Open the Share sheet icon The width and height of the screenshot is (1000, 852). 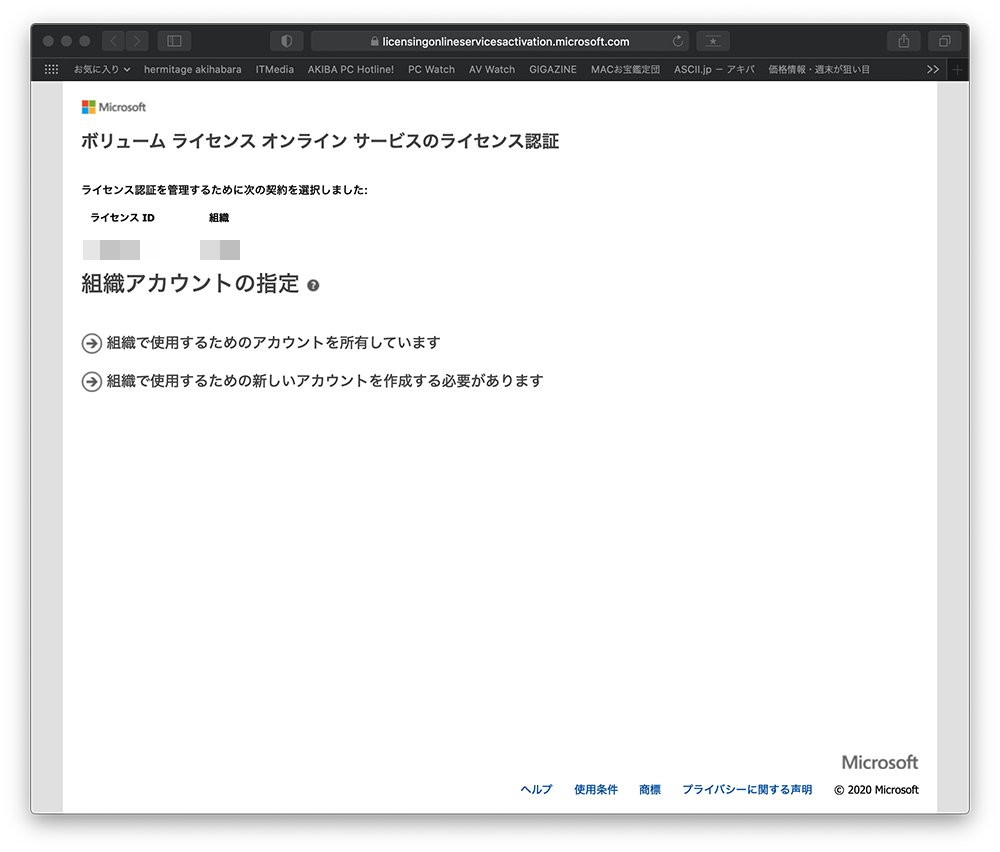[x=904, y=41]
